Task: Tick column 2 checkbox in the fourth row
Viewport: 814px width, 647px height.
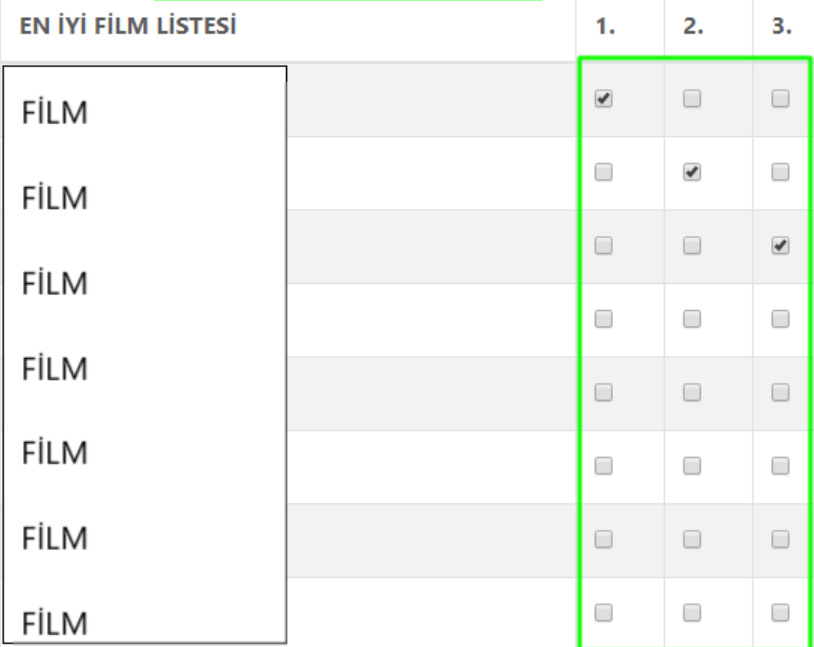Action: (691, 319)
